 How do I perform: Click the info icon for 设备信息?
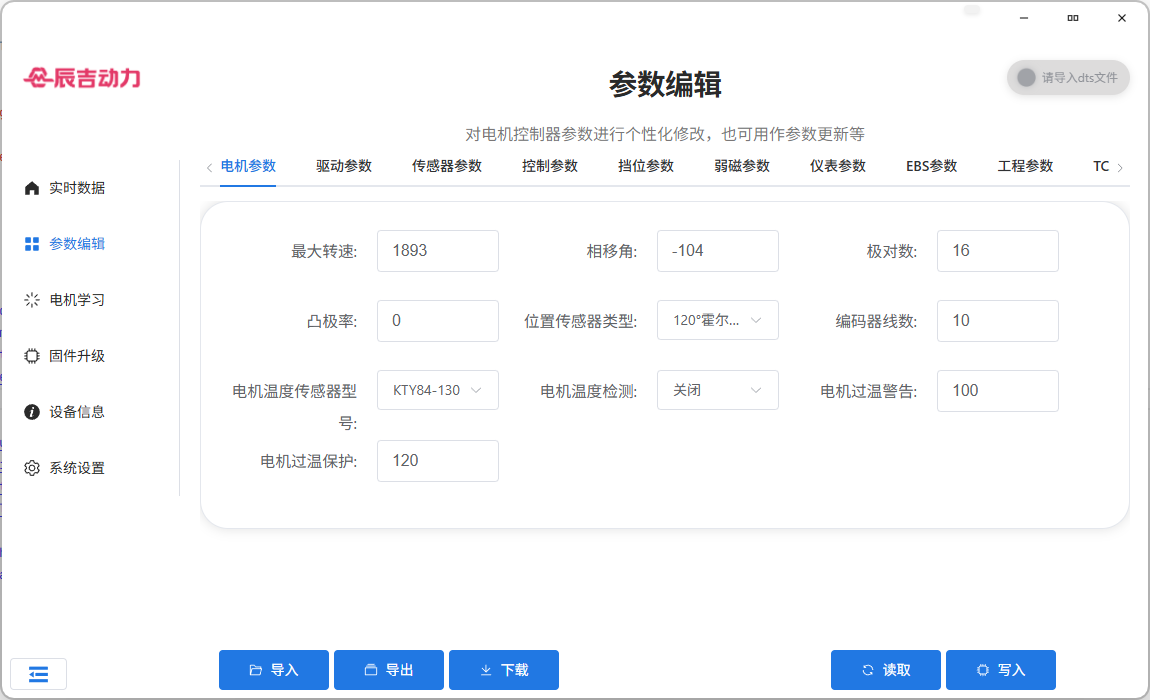tap(32, 412)
